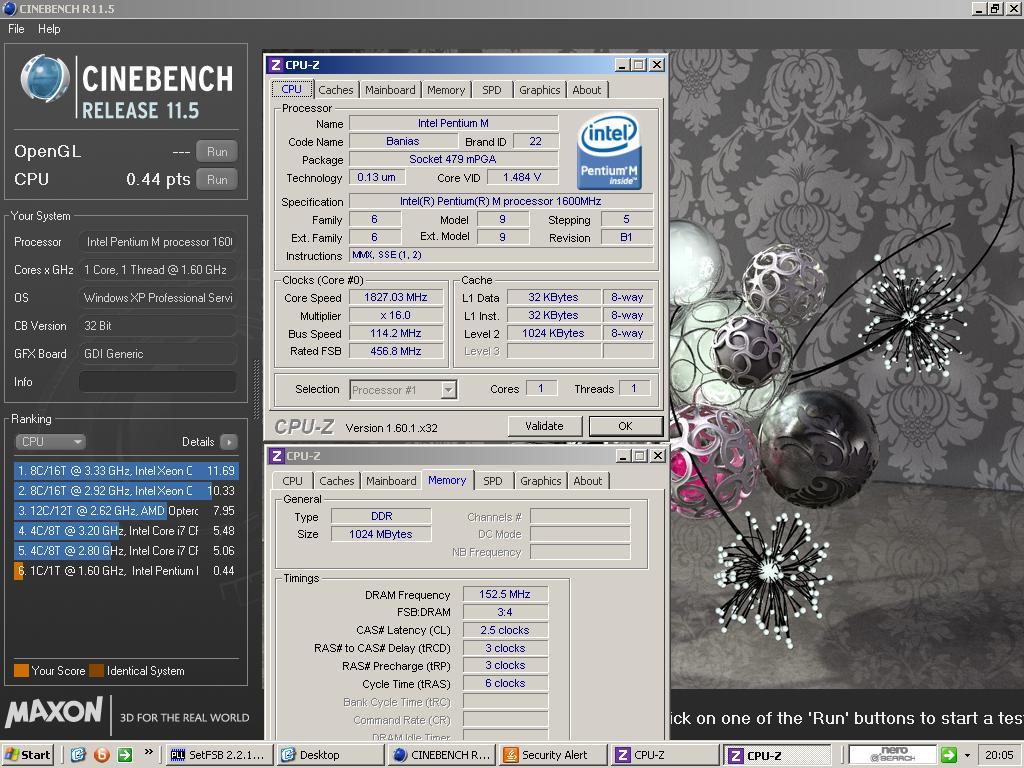Open the Help menu in Cinebench
The height and width of the screenshot is (768, 1024).
[49, 29]
